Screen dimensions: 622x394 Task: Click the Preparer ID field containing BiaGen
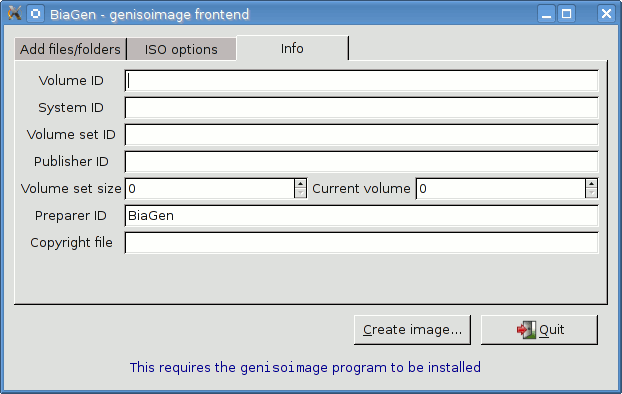[x=361, y=216]
